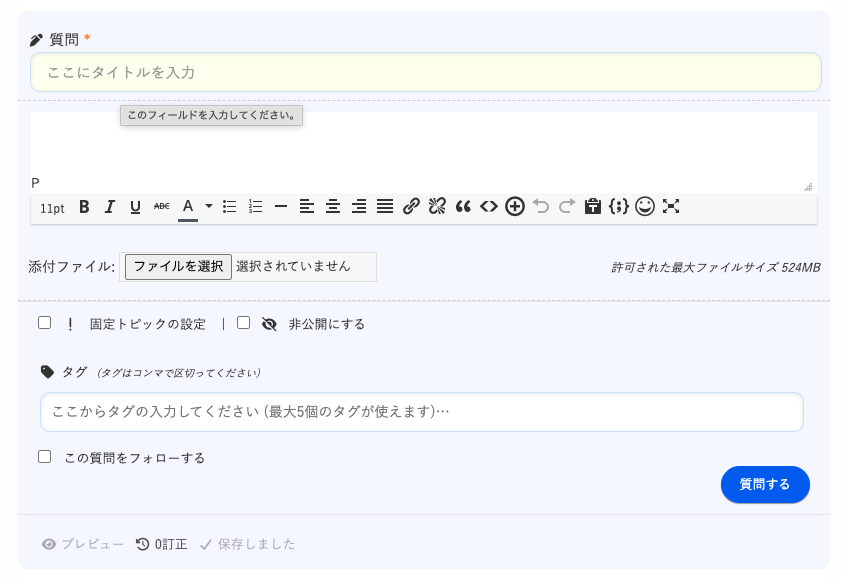Insert a blockquote

[463, 207]
